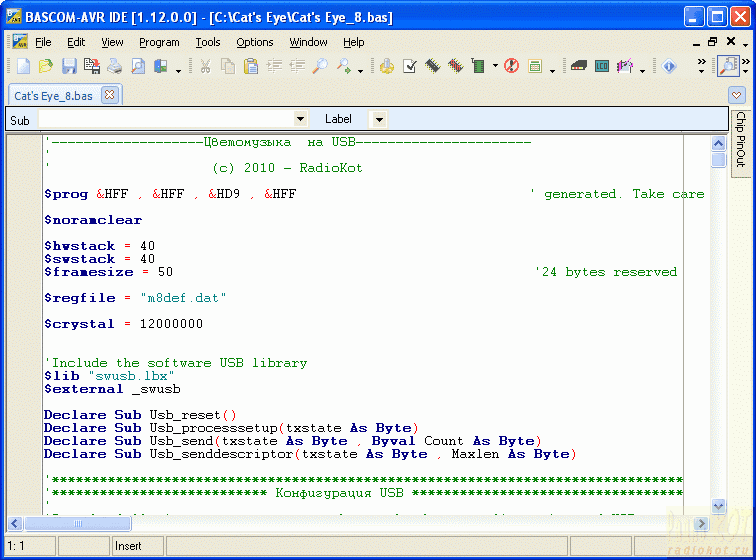Run the Syntax check icon
The image size is (756, 560).
410,67
